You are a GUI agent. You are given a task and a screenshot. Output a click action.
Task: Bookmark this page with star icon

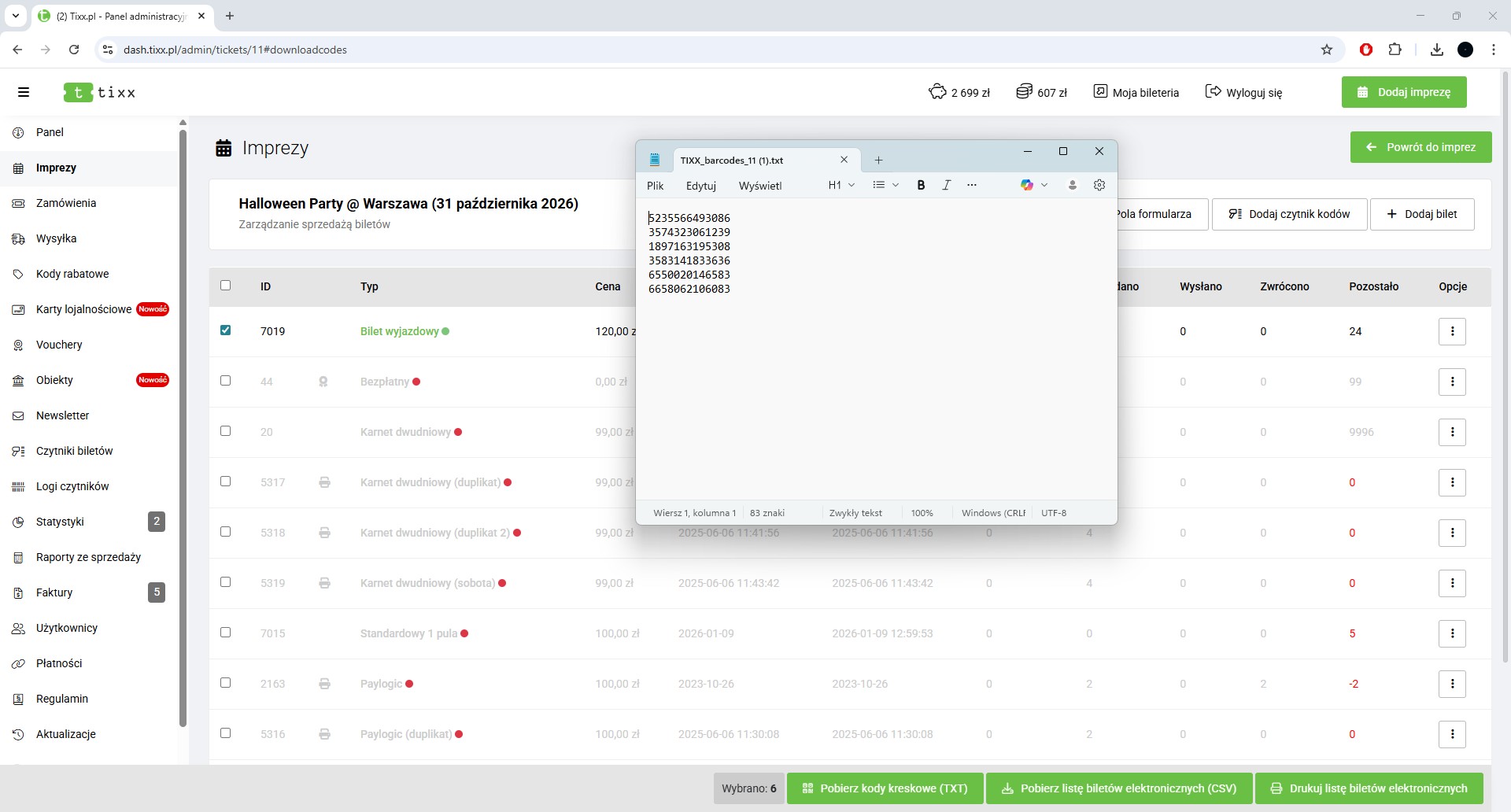tap(1327, 50)
